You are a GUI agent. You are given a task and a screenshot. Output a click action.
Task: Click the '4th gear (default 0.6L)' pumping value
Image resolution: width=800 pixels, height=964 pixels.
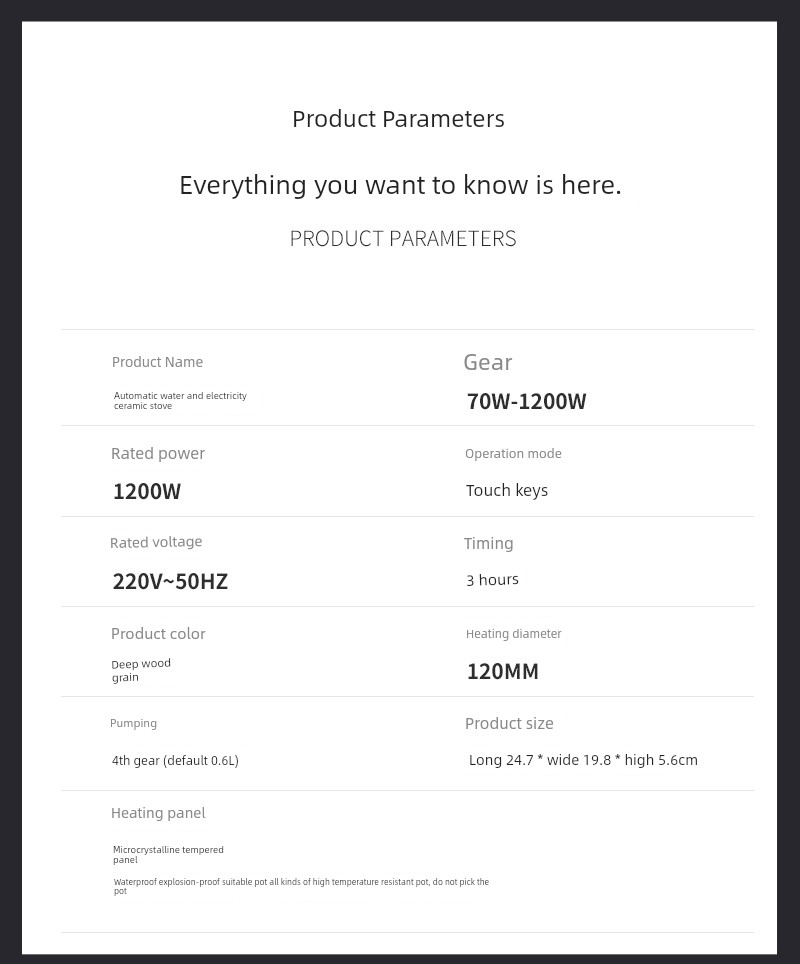point(175,760)
